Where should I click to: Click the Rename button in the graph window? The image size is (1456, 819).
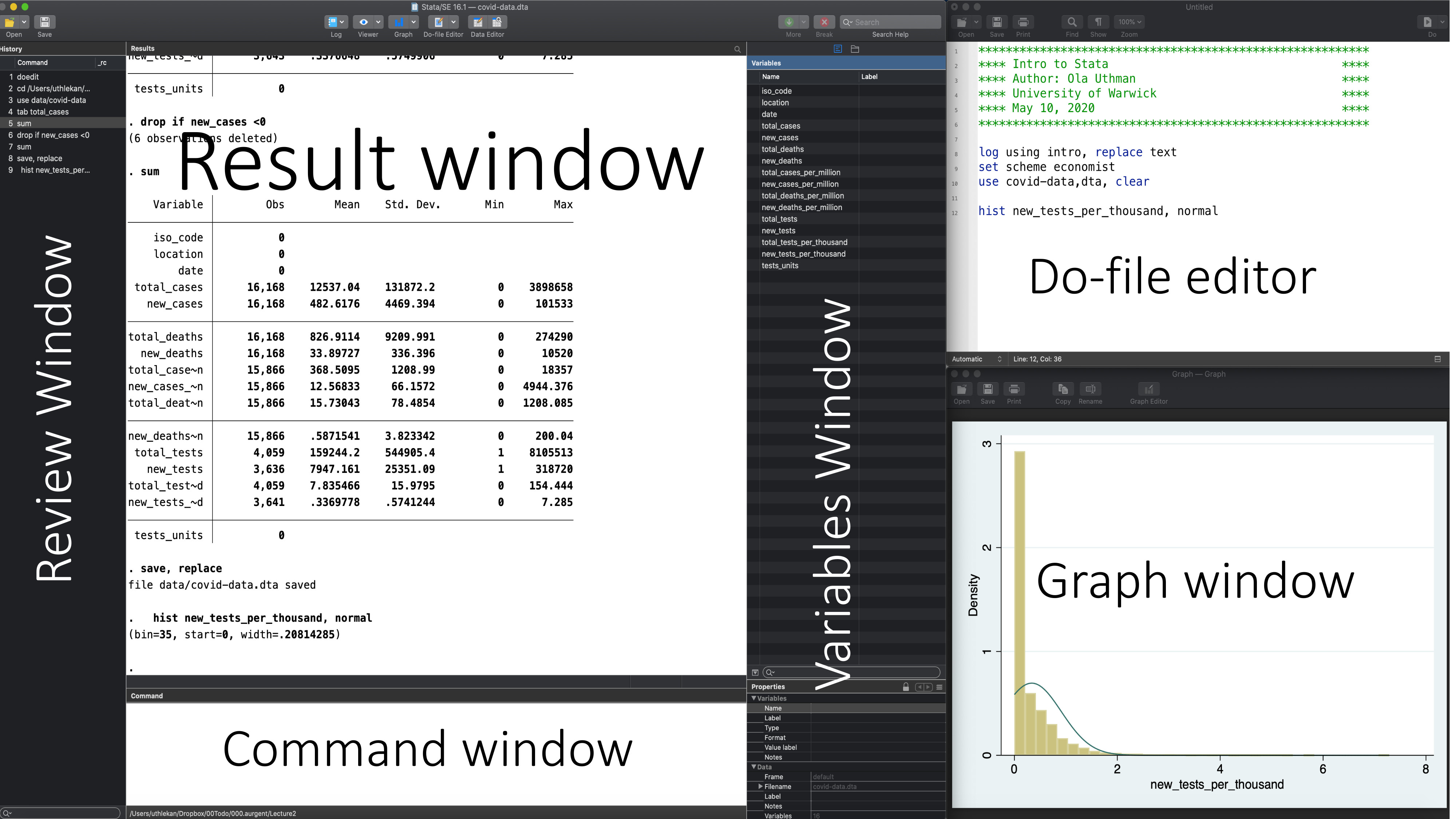point(1090,389)
